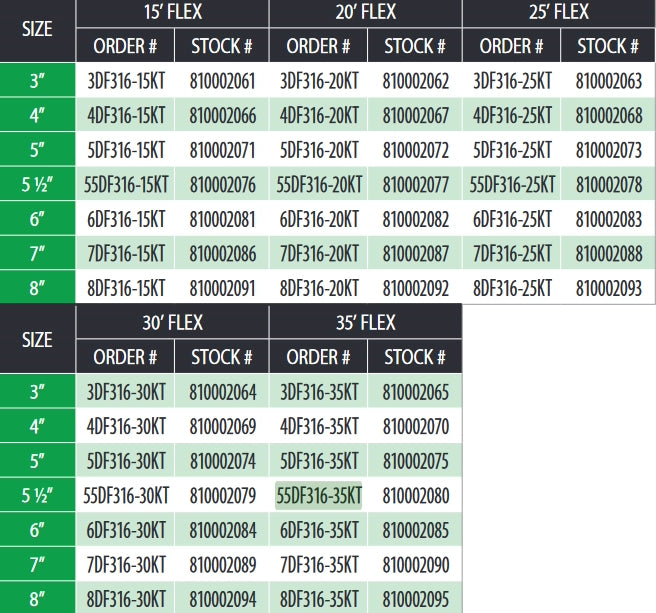Screen dimensions: 656x613
Task: Click the top table SIZE header
Action: click(37, 30)
